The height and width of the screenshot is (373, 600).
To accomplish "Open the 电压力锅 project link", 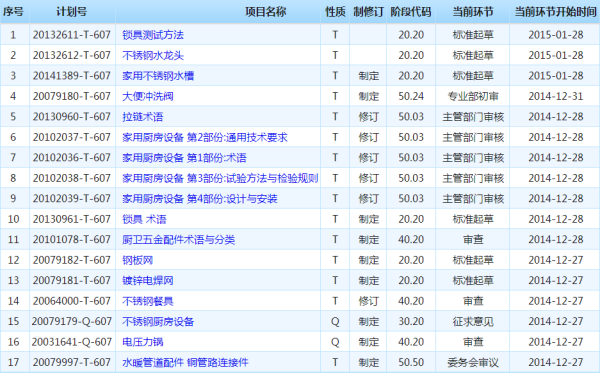I will [x=143, y=342].
